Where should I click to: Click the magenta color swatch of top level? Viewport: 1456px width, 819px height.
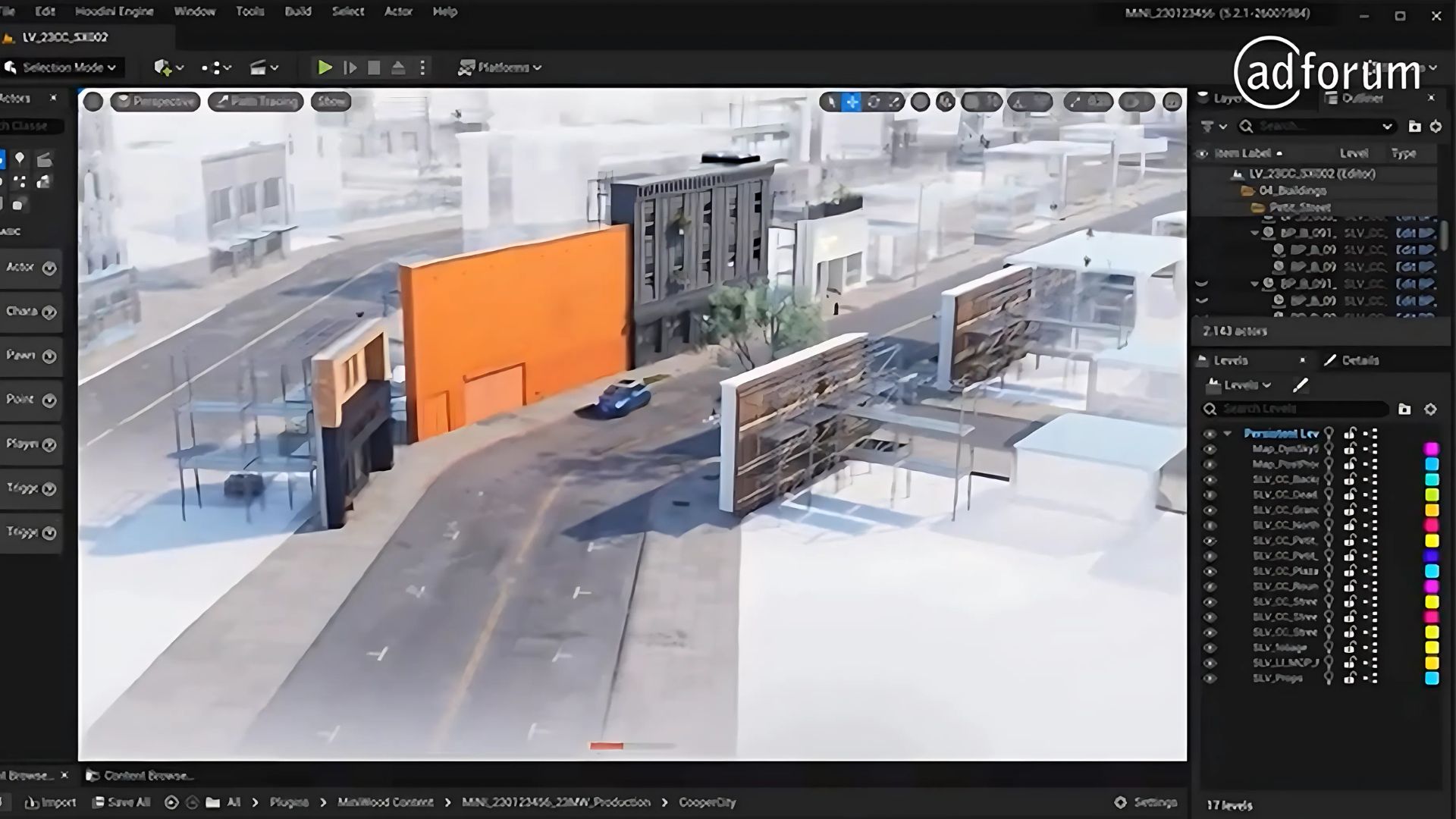tap(1432, 449)
